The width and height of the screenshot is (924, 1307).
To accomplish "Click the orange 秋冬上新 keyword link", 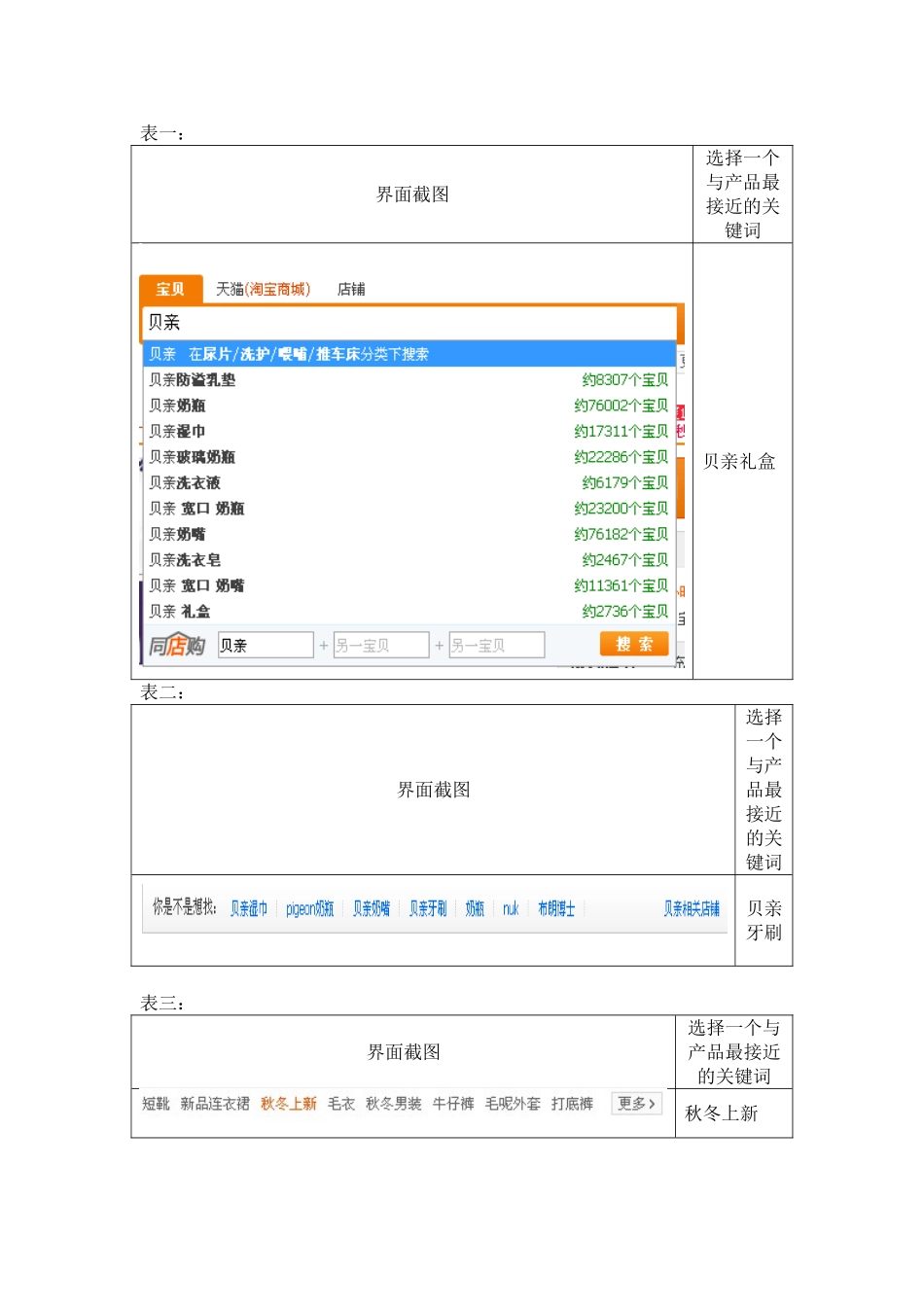I will [289, 1104].
